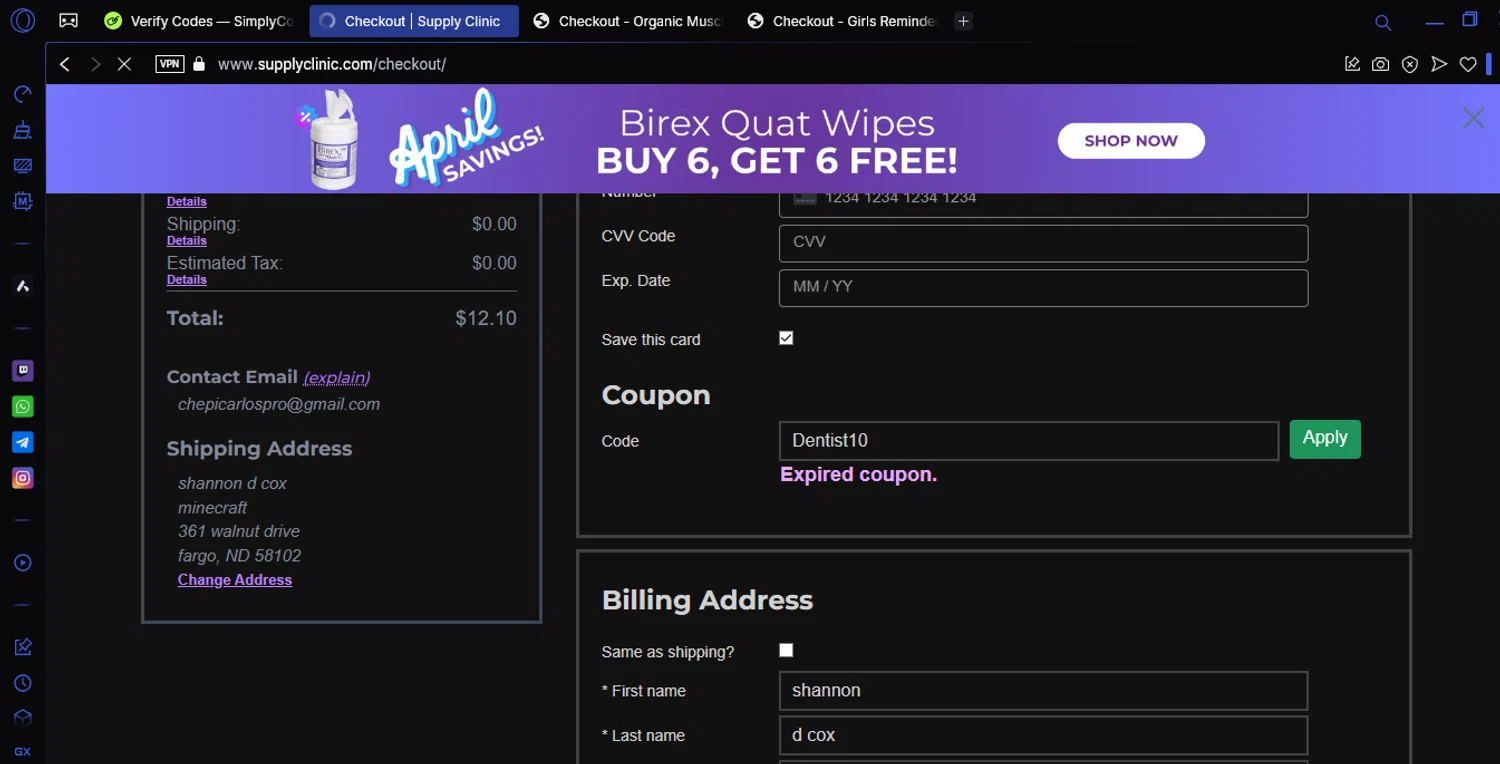Click the Contact Email explain link
The image size is (1500, 764).
coord(337,377)
